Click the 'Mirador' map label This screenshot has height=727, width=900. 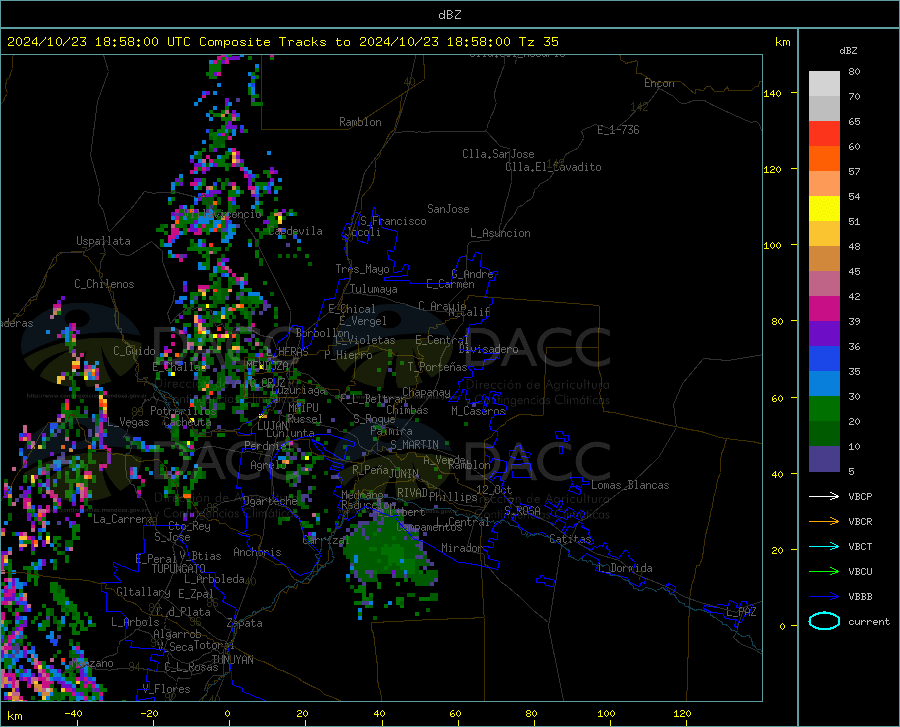point(461,548)
